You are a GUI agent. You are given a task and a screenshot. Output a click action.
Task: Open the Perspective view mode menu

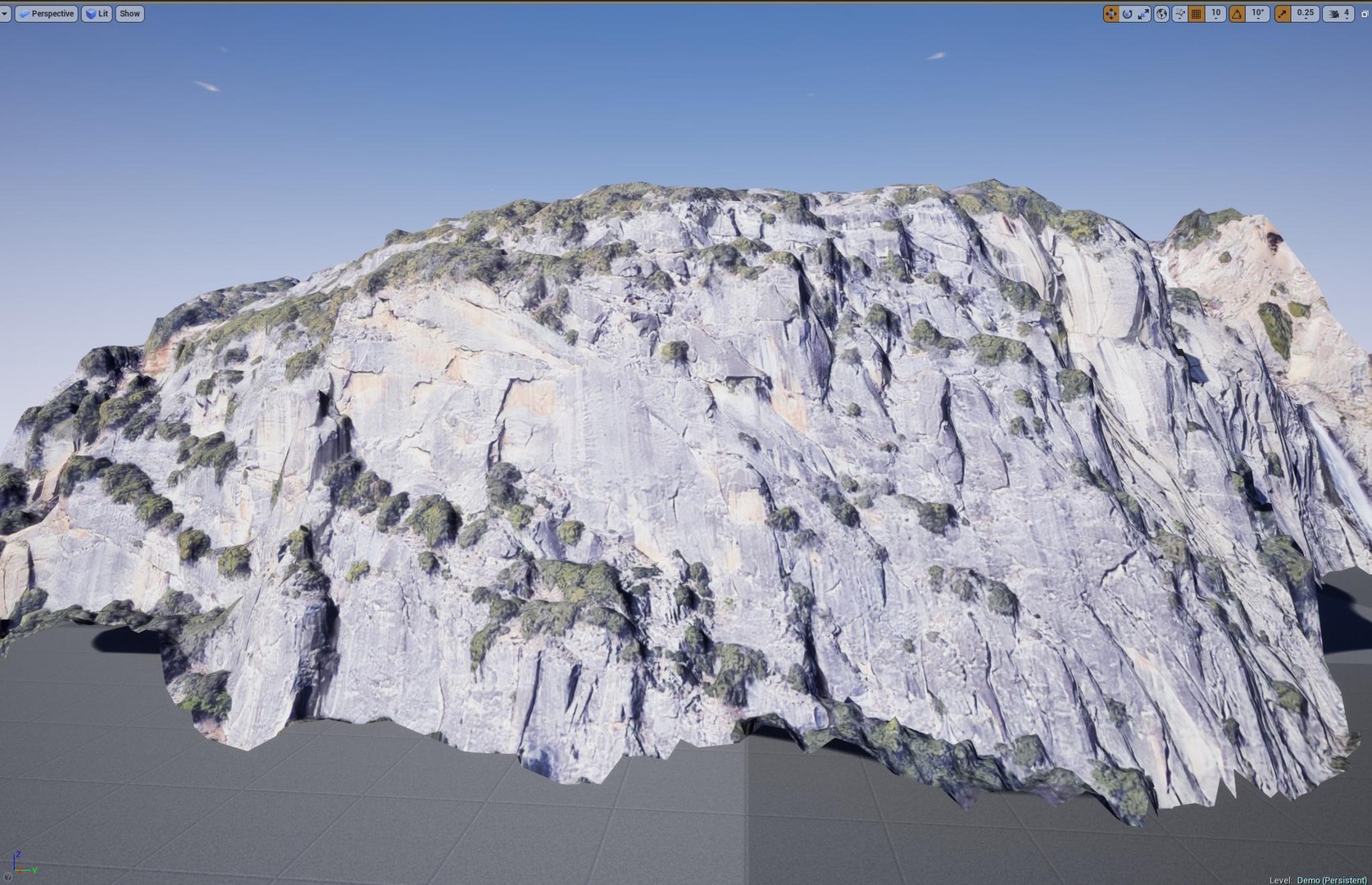coord(47,13)
